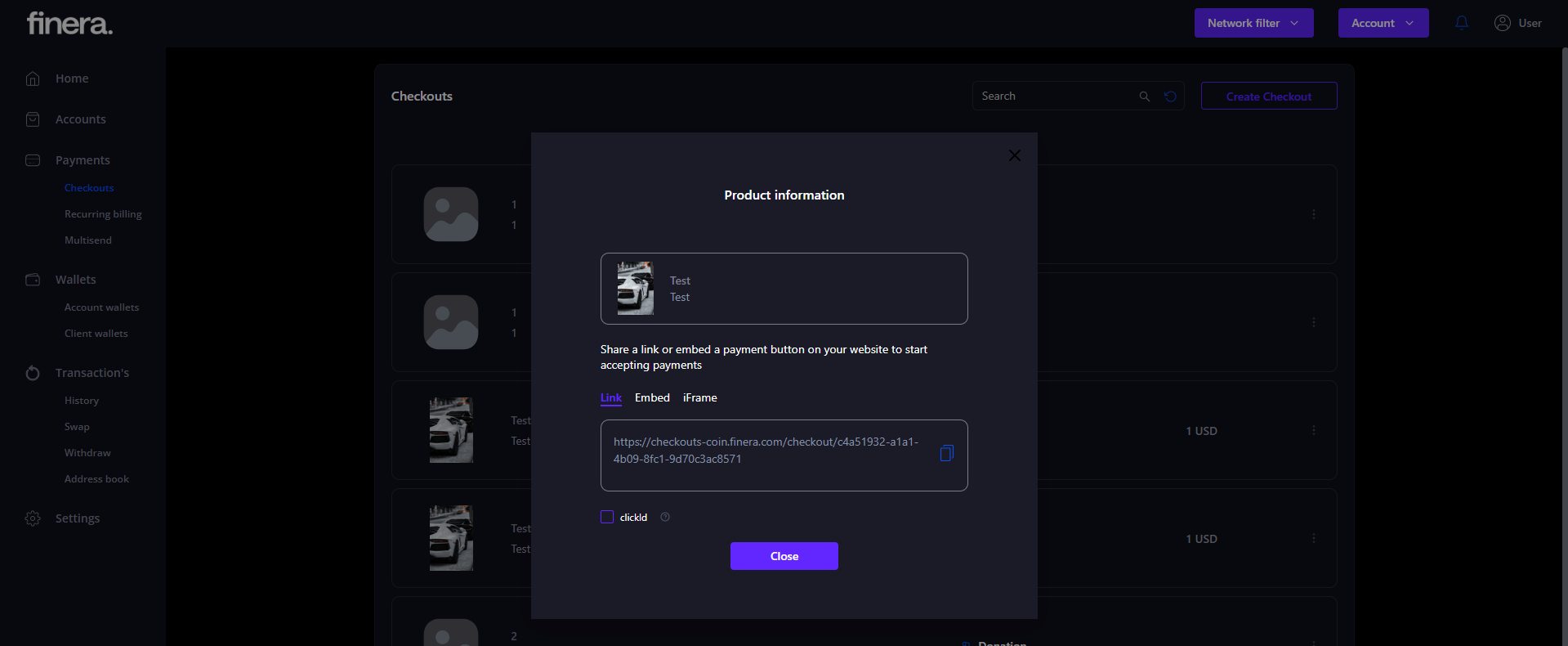Viewport: 1568px width, 646px height.
Task: Click the notification bell icon
Action: [1462, 23]
